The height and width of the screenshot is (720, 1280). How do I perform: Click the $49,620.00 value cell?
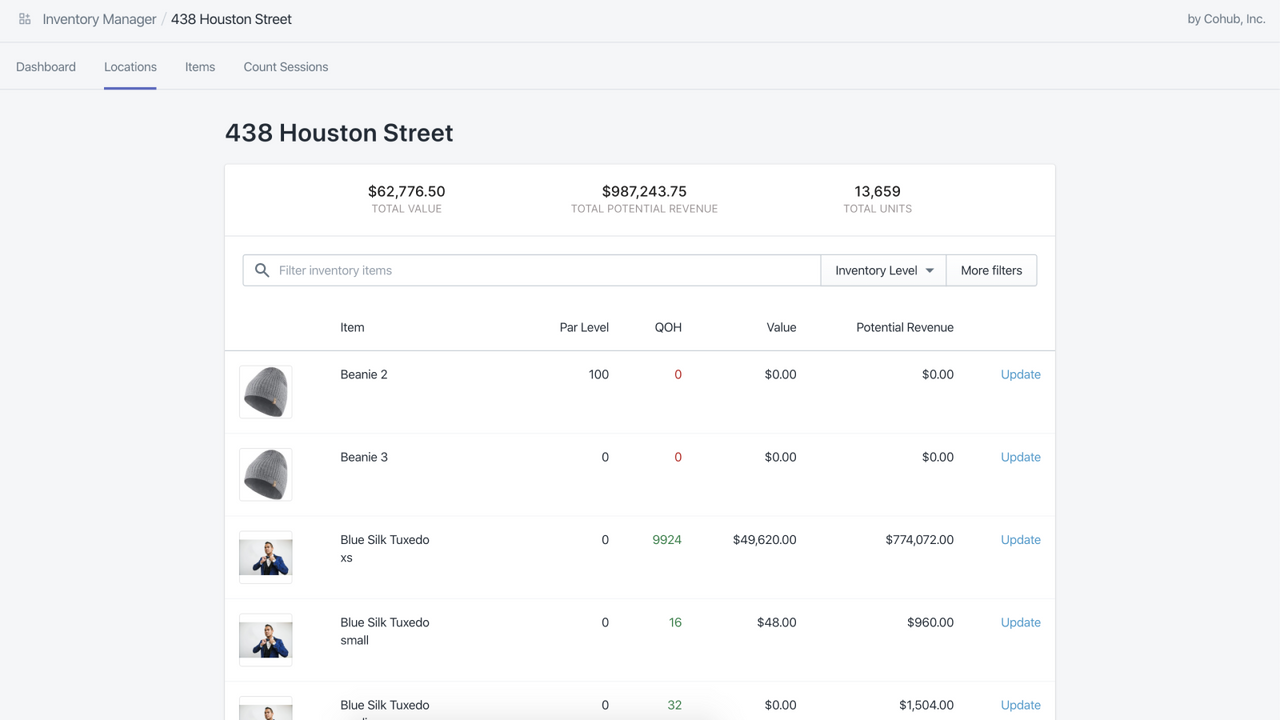coord(765,540)
